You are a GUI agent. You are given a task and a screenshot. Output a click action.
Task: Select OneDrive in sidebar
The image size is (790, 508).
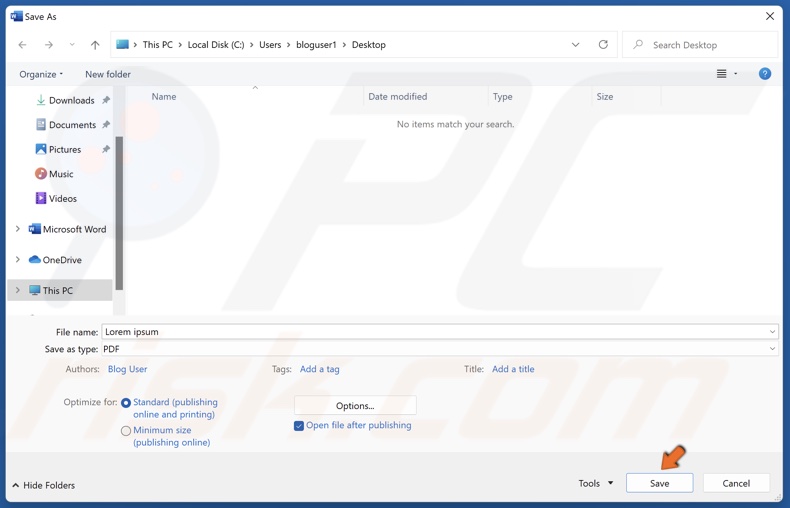[x=62, y=260]
